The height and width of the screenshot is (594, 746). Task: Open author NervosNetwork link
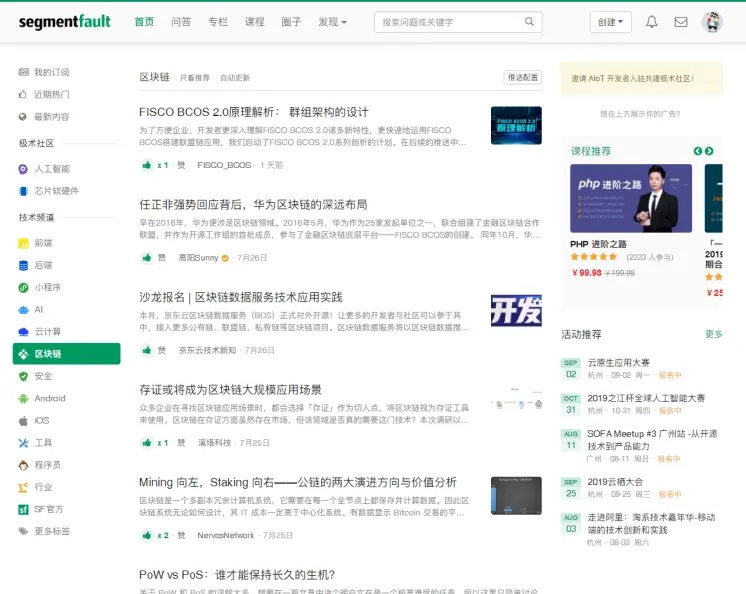tap(226, 535)
